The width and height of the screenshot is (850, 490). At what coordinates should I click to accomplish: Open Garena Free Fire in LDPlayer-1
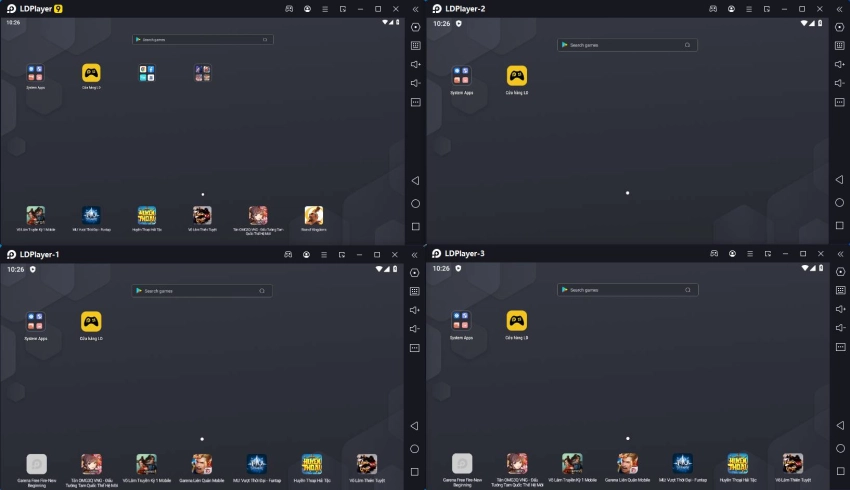tap(36, 464)
